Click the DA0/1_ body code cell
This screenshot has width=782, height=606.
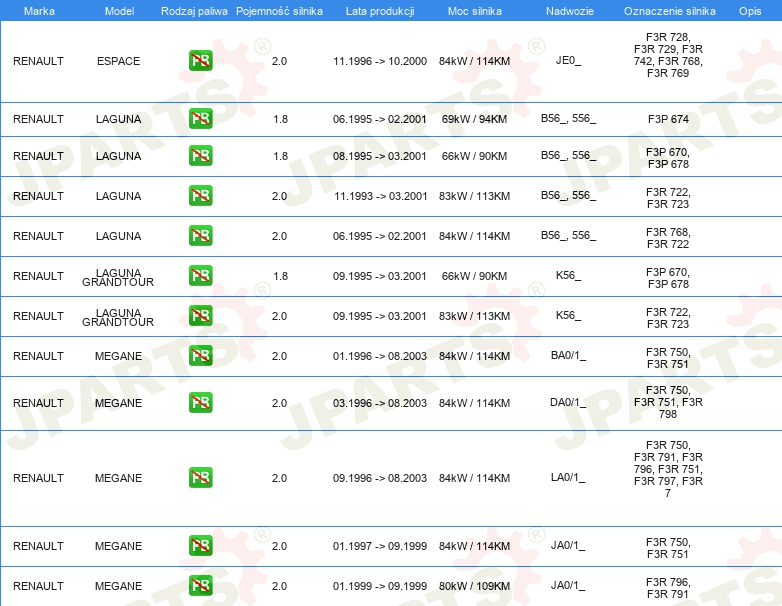tap(568, 403)
